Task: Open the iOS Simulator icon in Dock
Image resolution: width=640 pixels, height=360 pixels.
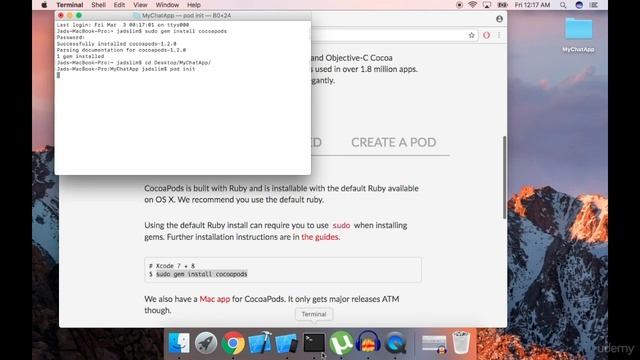Action: (x=287, y=342)
